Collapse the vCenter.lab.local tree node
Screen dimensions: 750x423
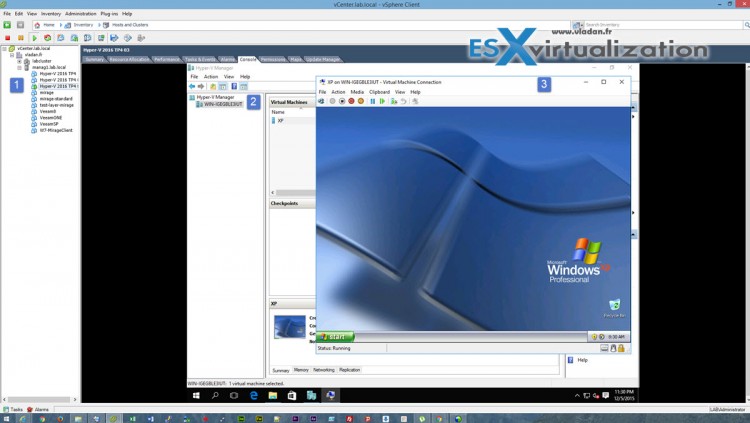pyautogui.click(x=4, y=49)
